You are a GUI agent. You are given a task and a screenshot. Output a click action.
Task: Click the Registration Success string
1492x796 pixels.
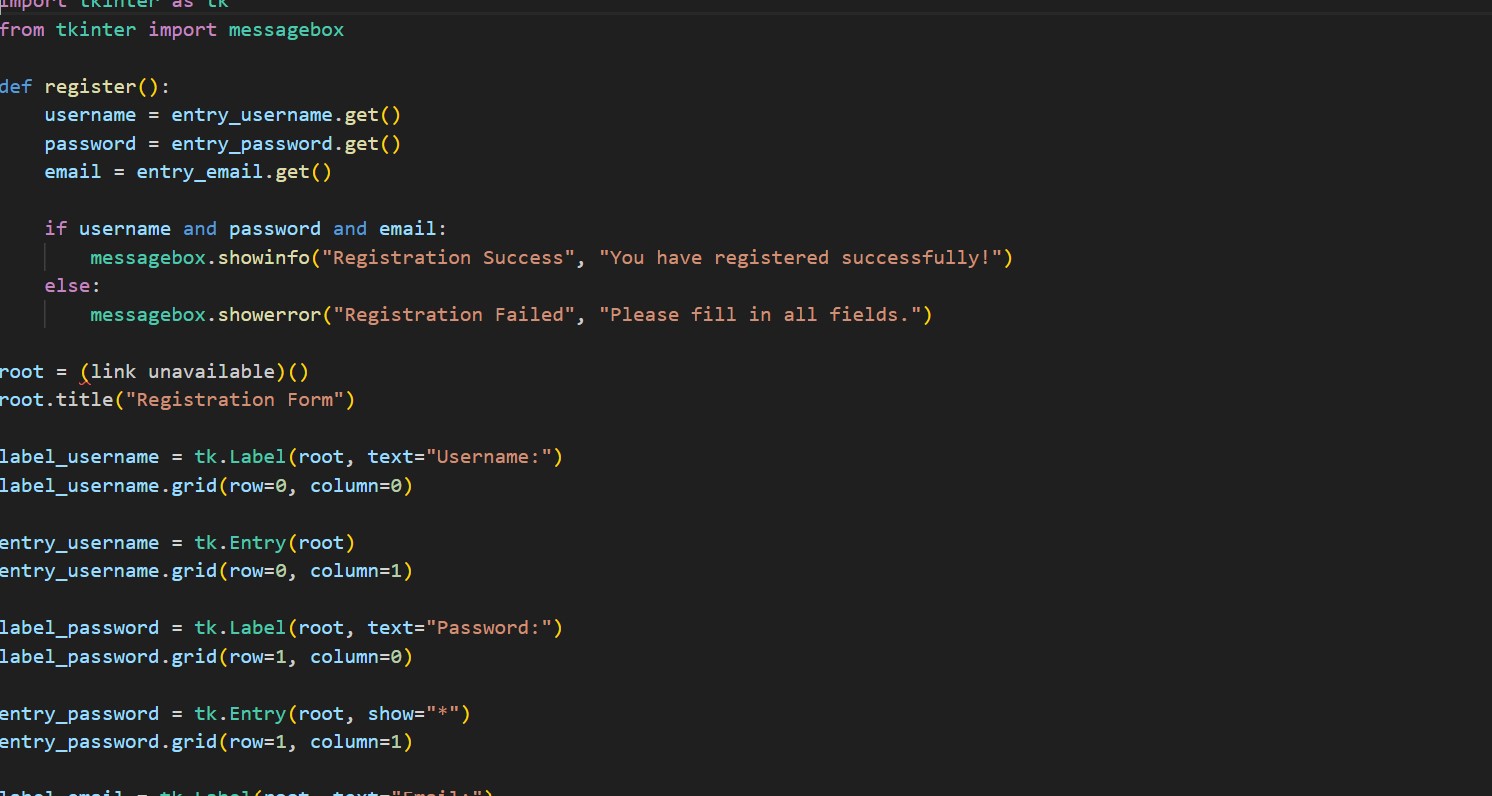click(x=448, y=257)
